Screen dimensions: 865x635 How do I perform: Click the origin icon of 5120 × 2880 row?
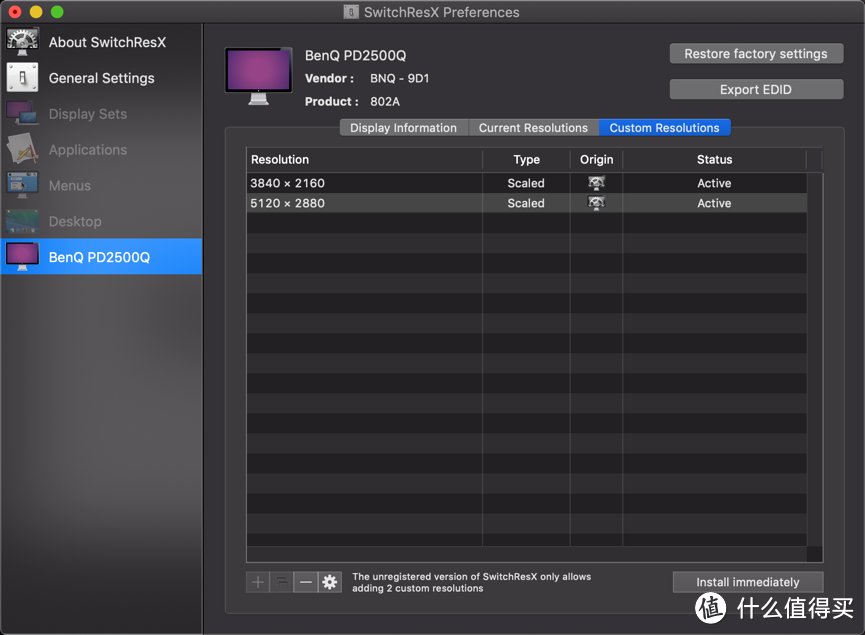coord(596,203)
